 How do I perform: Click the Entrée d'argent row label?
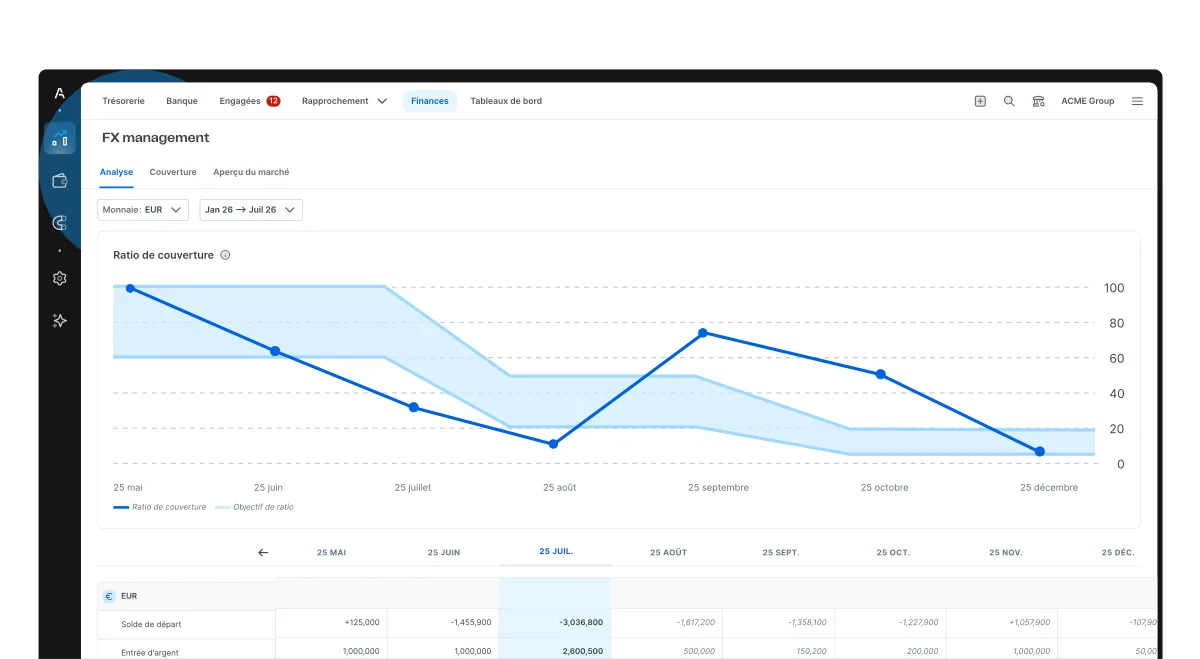click(150, 653)
